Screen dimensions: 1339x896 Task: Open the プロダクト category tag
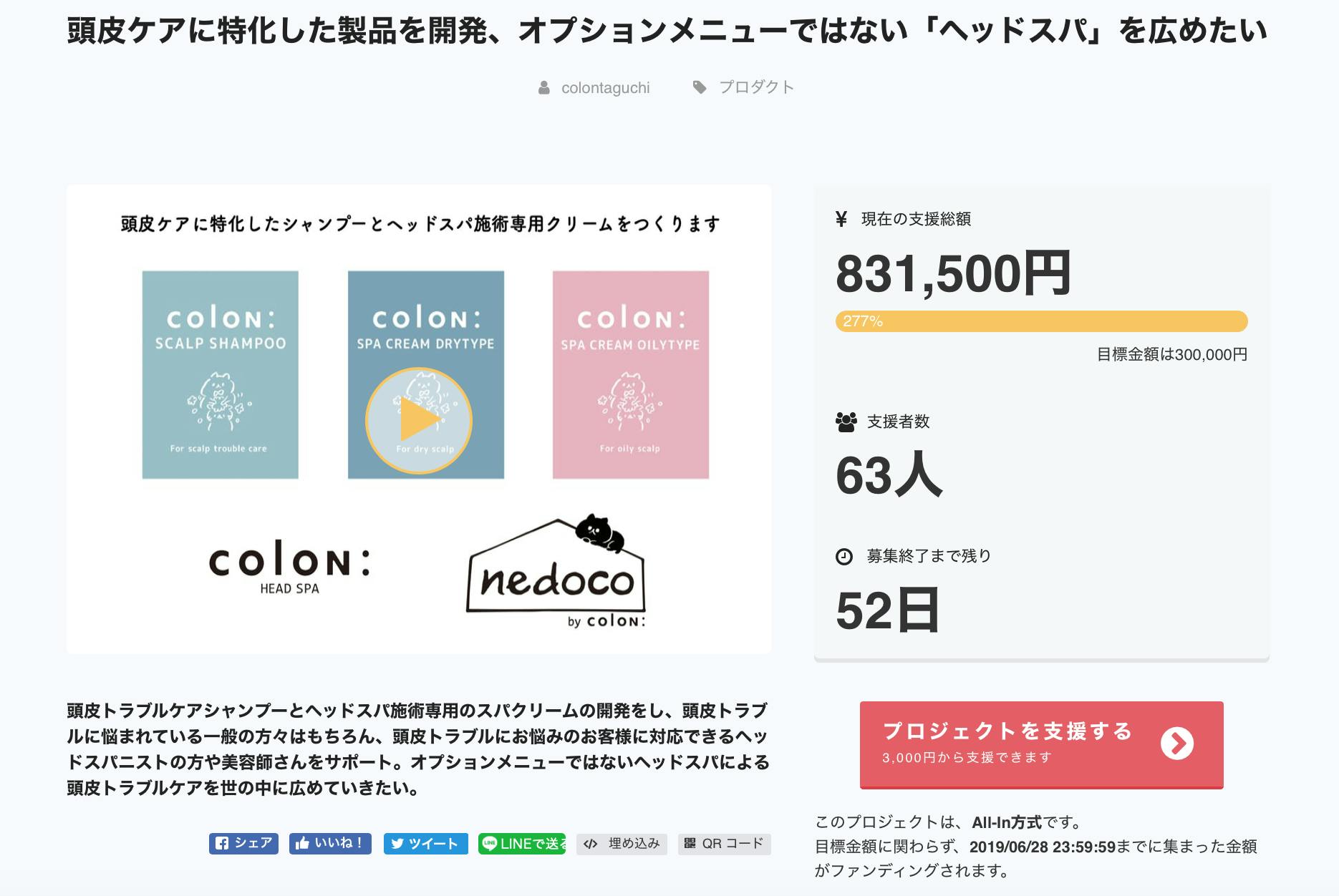[x=756, y=87]
